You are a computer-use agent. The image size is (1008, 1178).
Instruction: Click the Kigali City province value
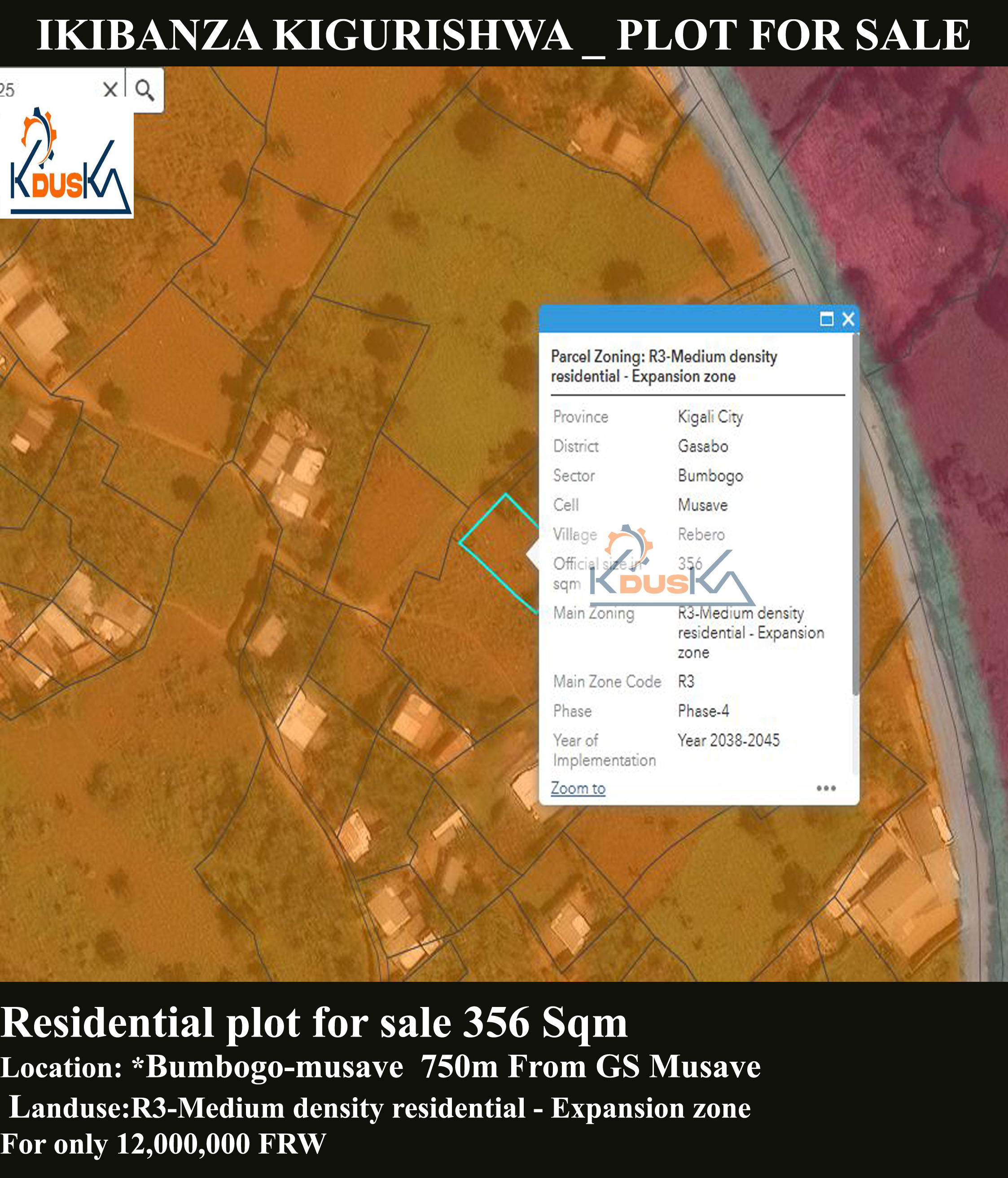tap(710, 418)
